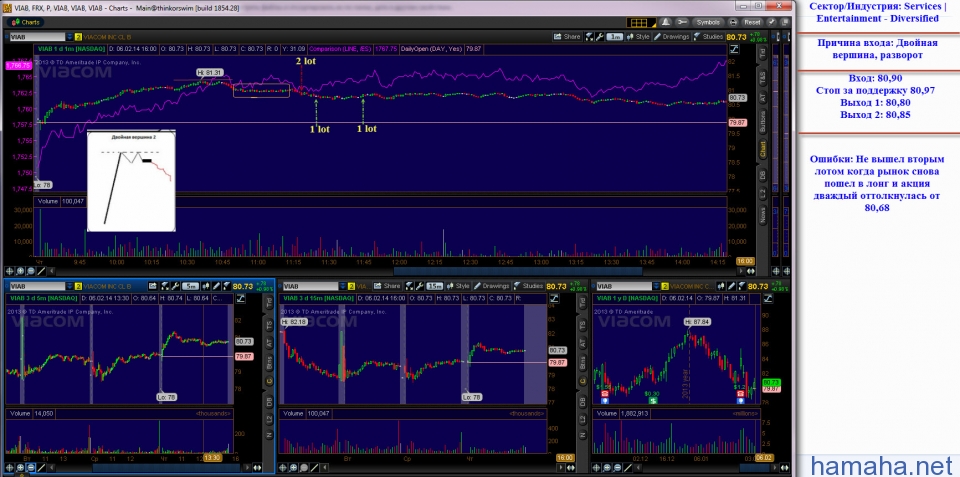Click the zoom out icon below the main chart
Screen dimensions: 960x477
click(31, 271)
